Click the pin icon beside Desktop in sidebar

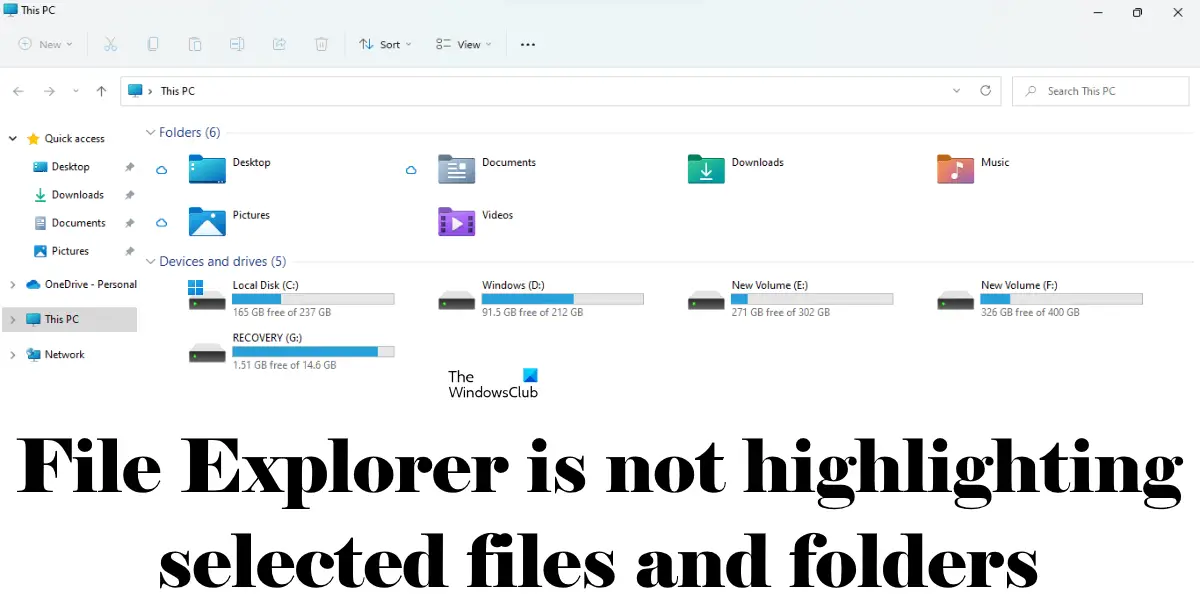tap(129, 167)
